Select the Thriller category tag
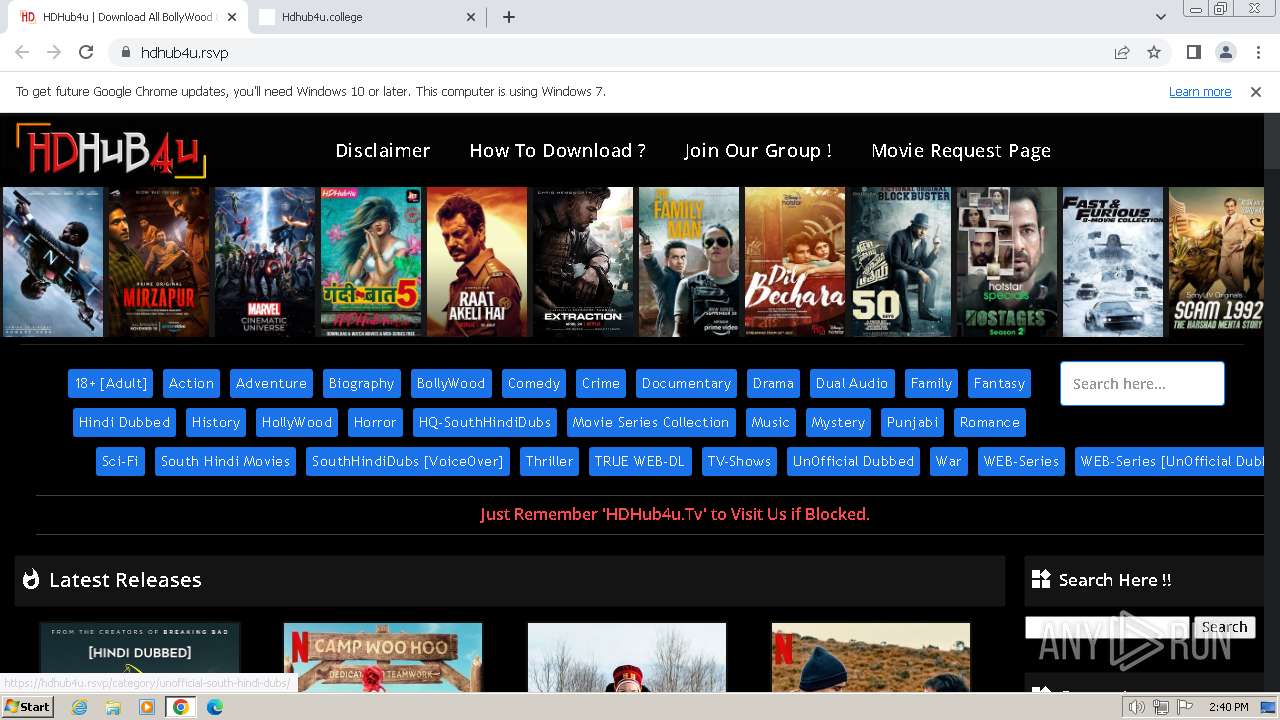 point(550,461)
